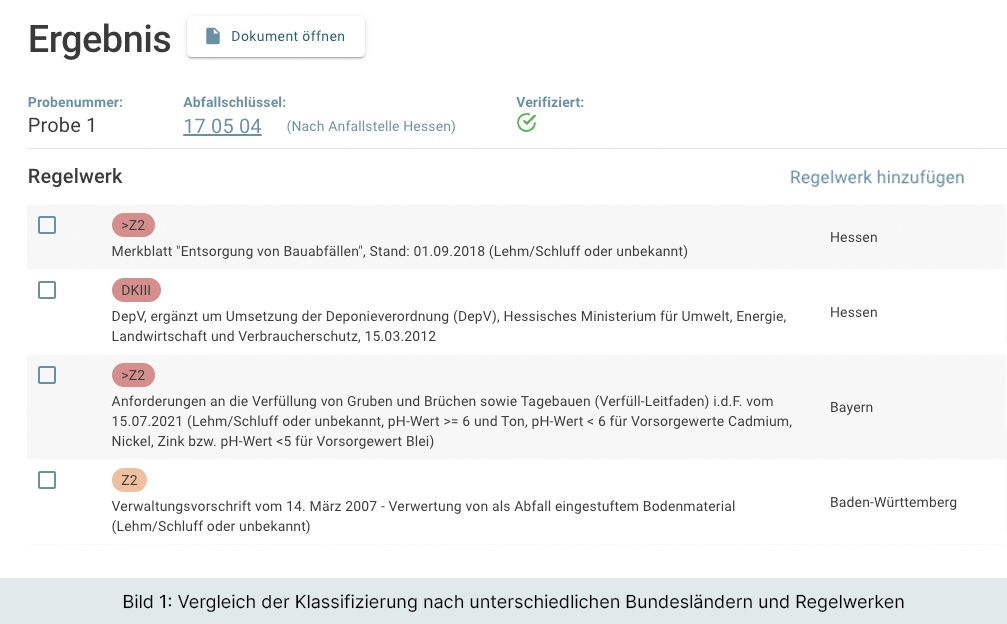
Task: Click the Bild 1 caption text
Action: [x=513, y=602]
